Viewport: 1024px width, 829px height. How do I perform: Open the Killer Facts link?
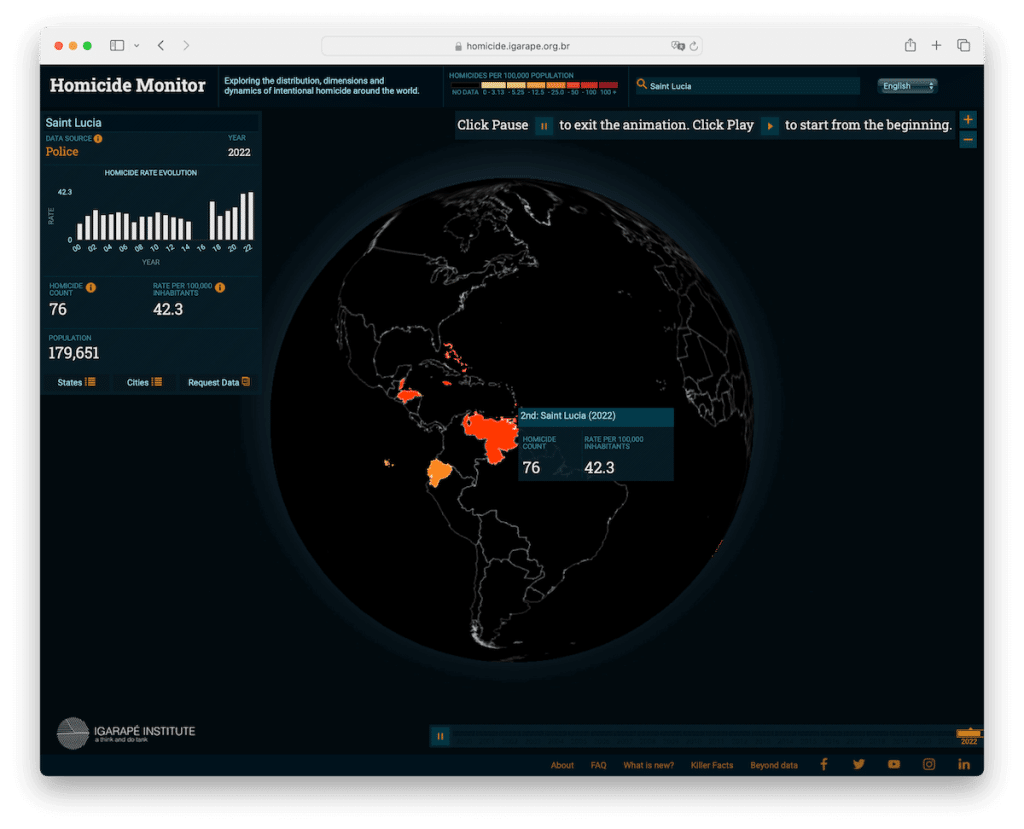(711, 765)
